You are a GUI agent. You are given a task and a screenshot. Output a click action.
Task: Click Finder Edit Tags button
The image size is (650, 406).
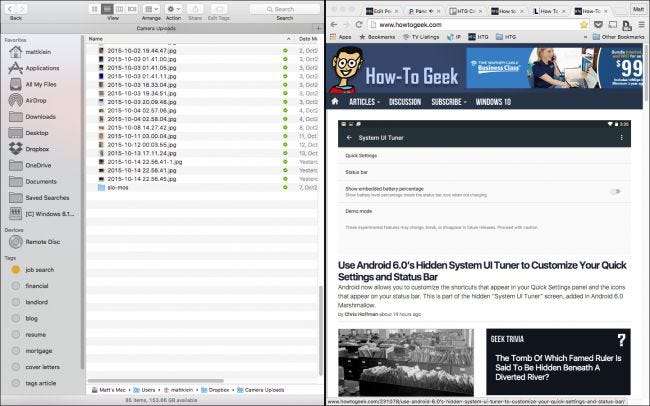point(219,9)
